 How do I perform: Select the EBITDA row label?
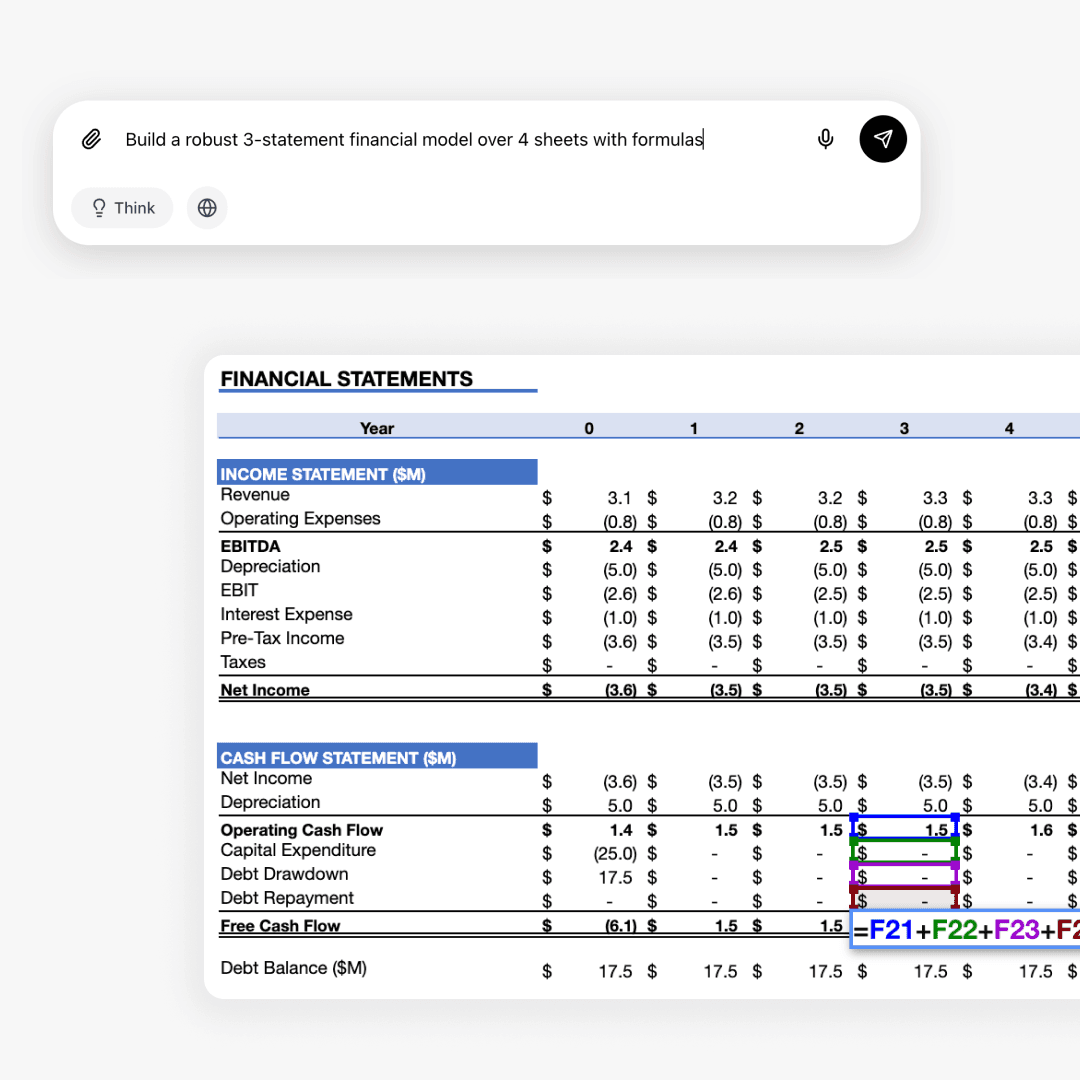[x=250, y=546]
